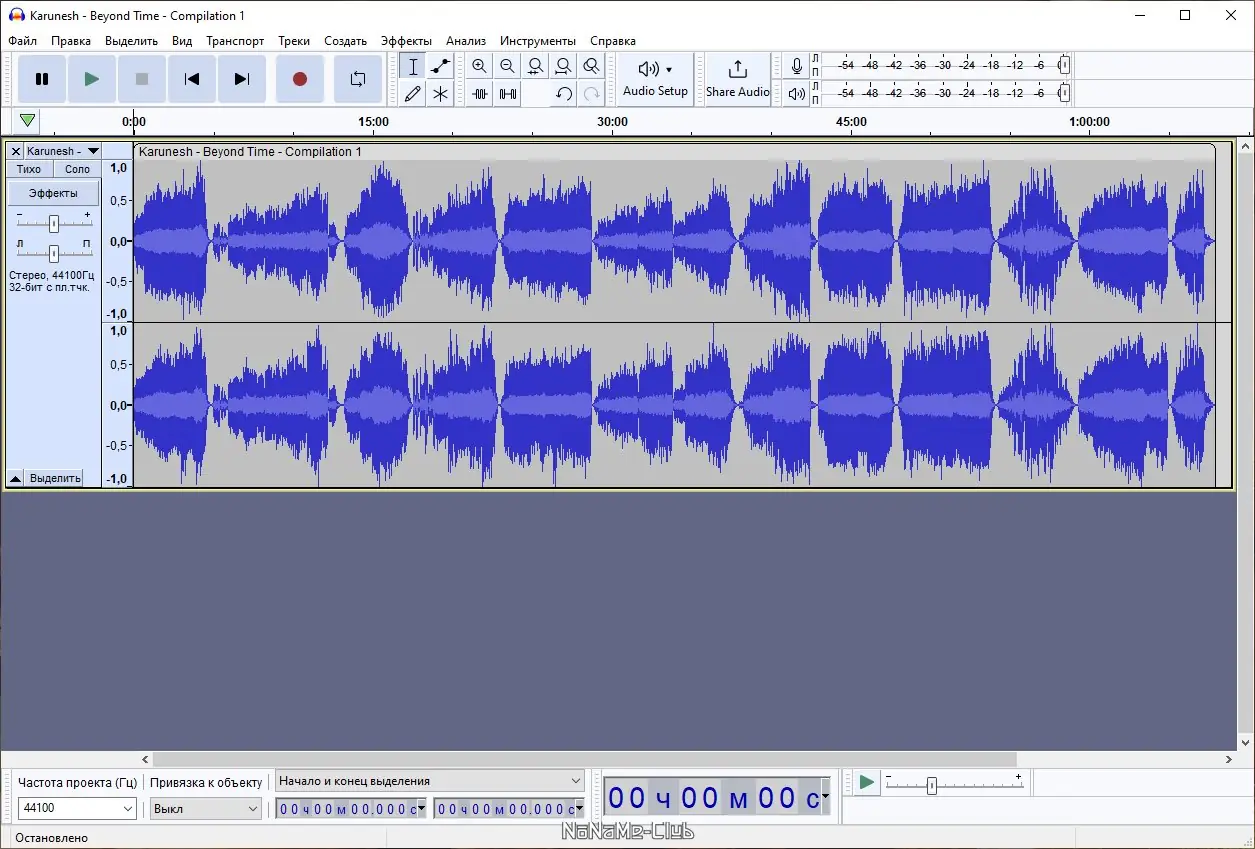Select the Selection (I-beam) tool
Viewport: 1255px width, 849px height.
(x=413, y=67)
